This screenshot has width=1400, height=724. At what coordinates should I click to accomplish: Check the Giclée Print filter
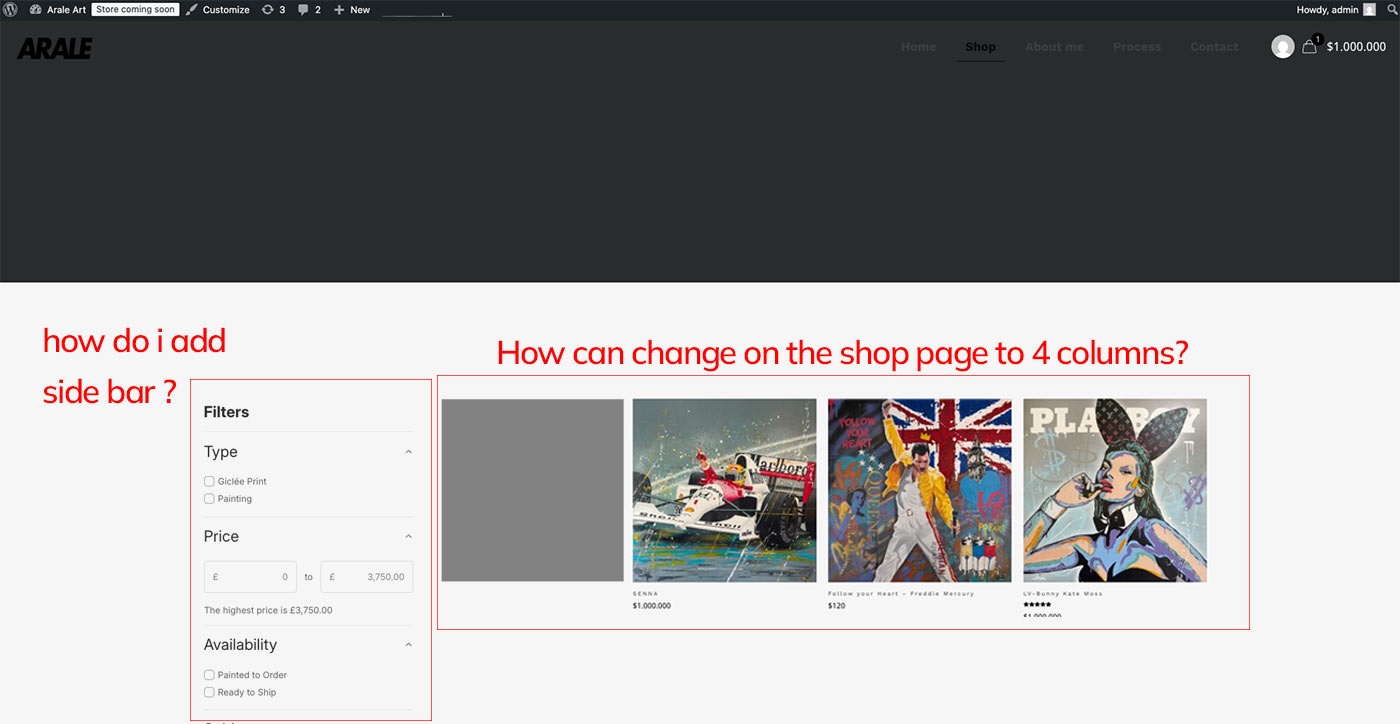pos(209,481)
